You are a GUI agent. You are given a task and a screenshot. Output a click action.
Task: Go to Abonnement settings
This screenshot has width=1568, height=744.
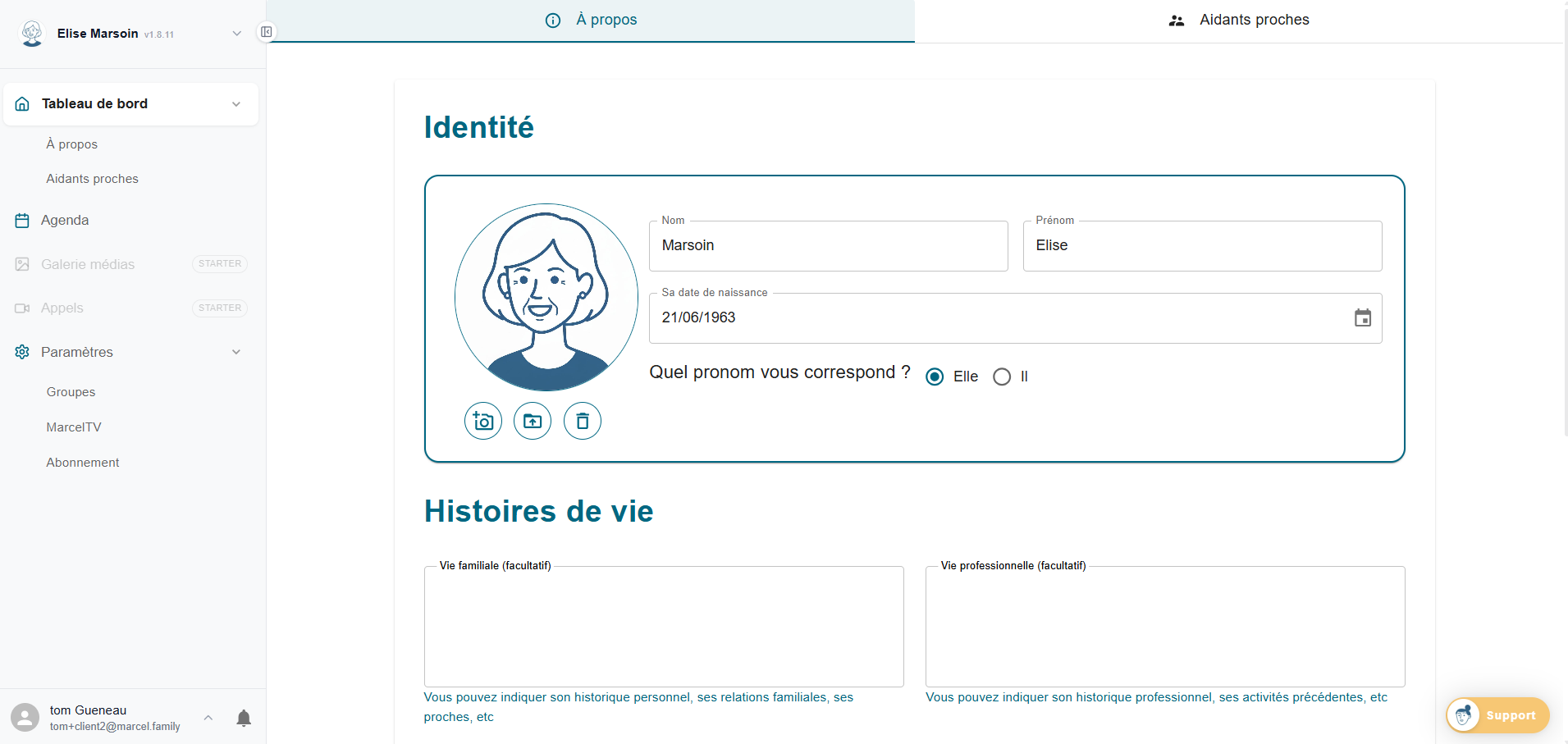[x=82, y=462]
